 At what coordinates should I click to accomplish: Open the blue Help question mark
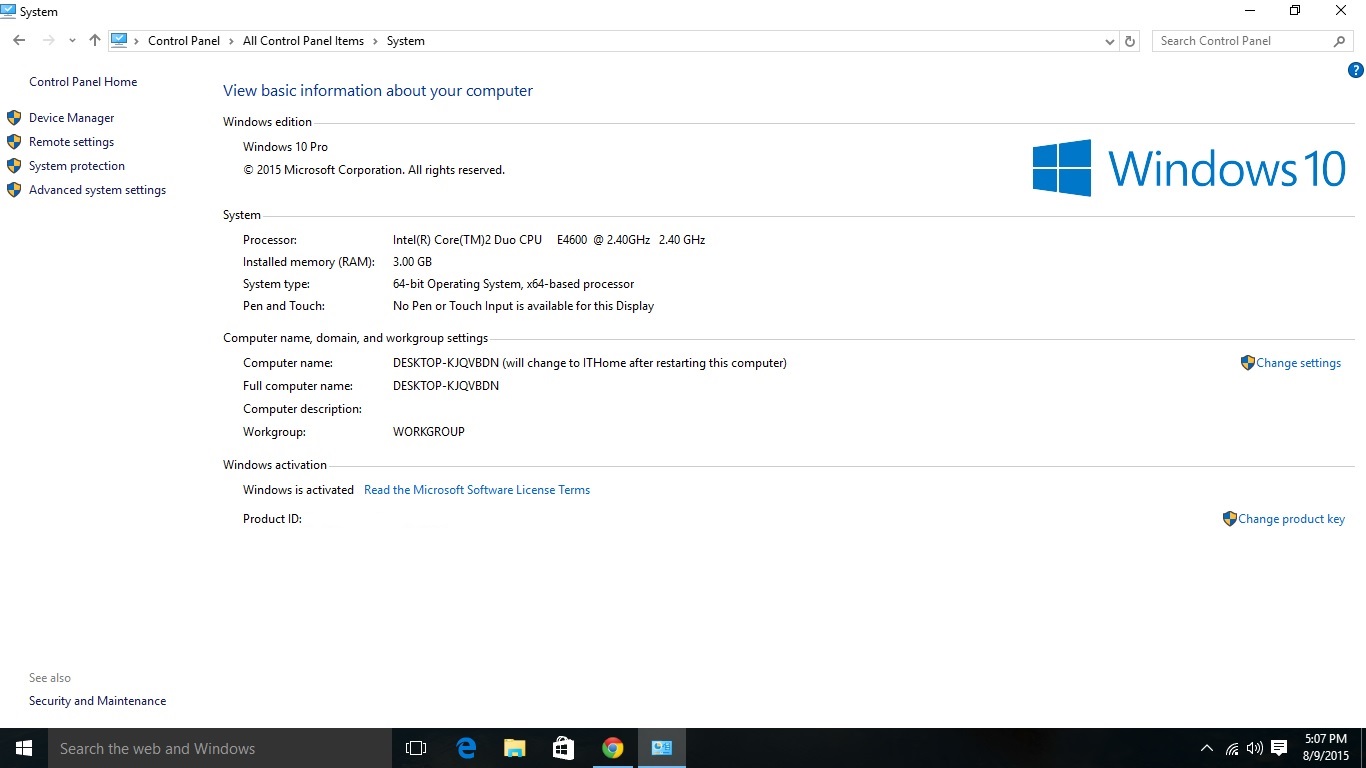pos(1355,70)
